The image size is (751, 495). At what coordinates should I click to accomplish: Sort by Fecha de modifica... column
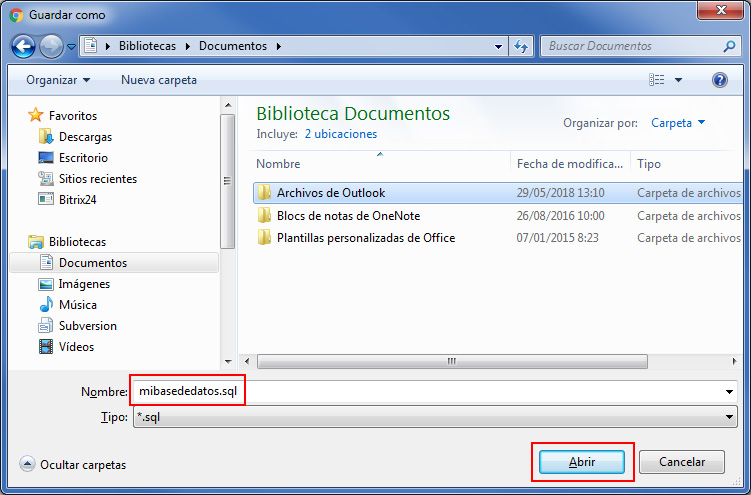coord(570,164)
